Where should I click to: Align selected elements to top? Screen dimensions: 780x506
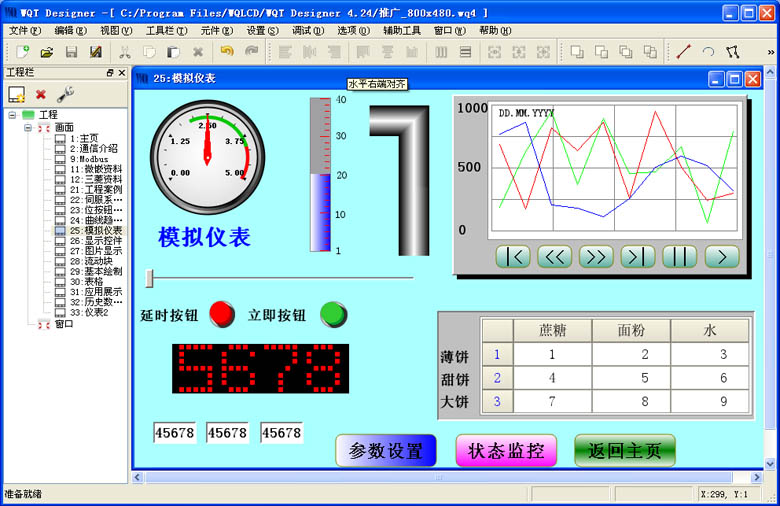[363, 52]
